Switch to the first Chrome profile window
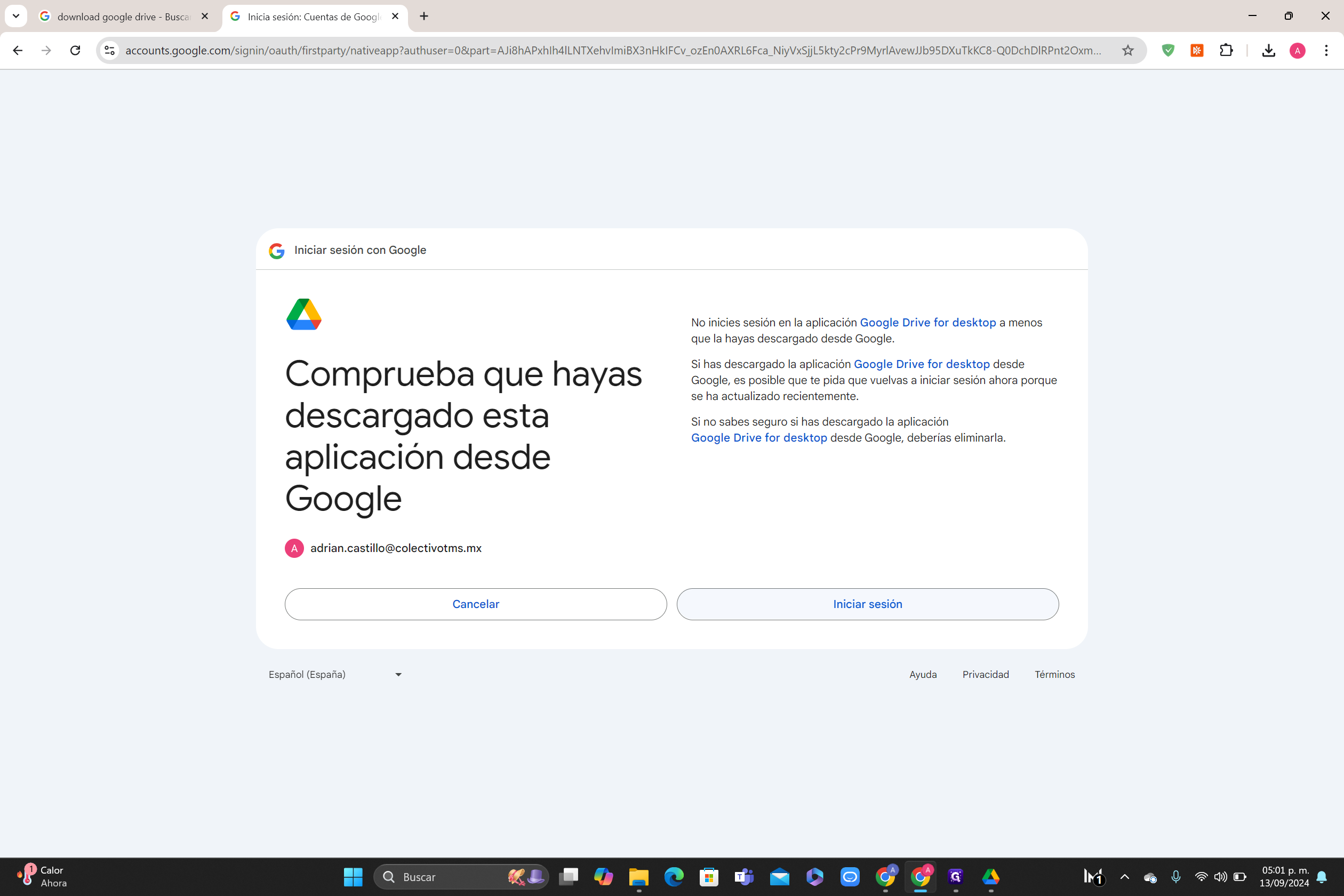Screen dimensions: 1344x896 click(885, 877)
